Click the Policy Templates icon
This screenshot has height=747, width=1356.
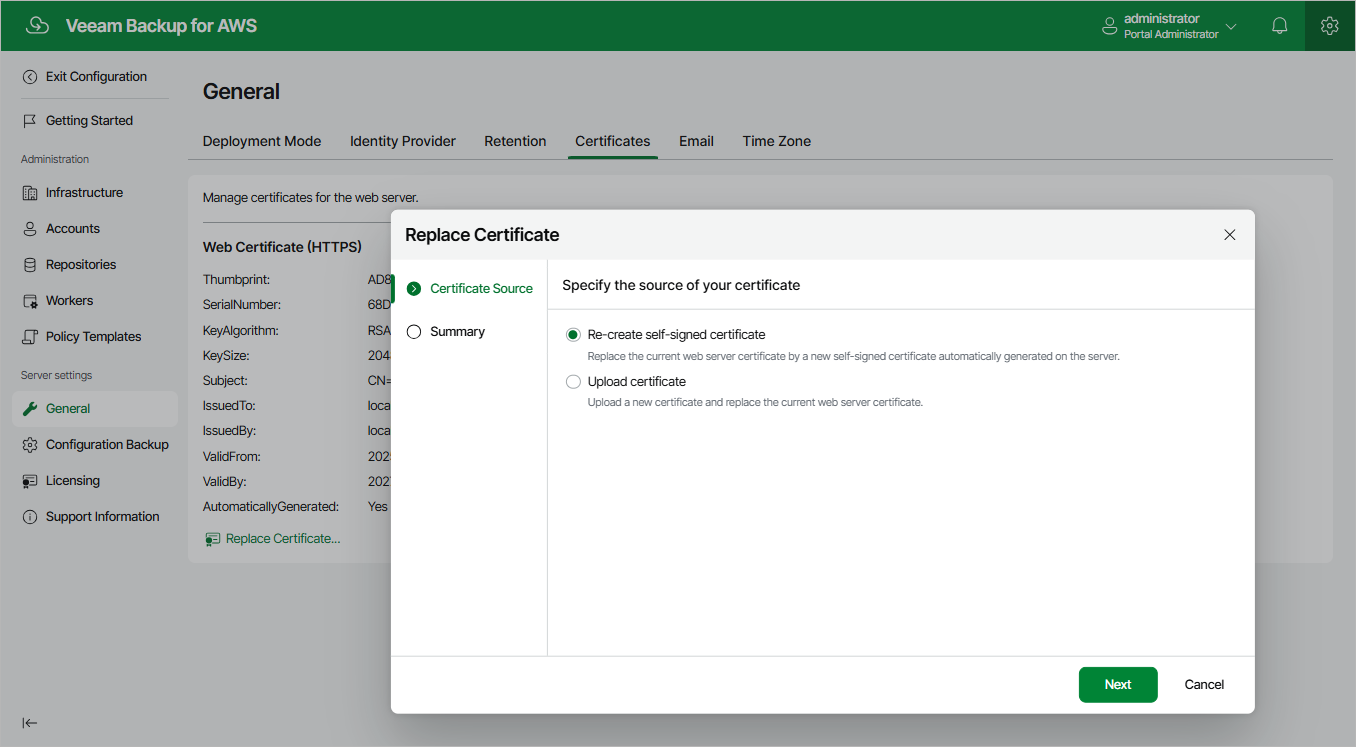coord(30,337)
